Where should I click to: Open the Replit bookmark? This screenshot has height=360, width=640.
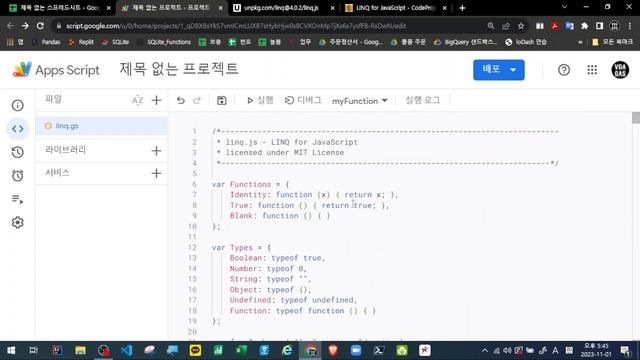coord(81,42)
